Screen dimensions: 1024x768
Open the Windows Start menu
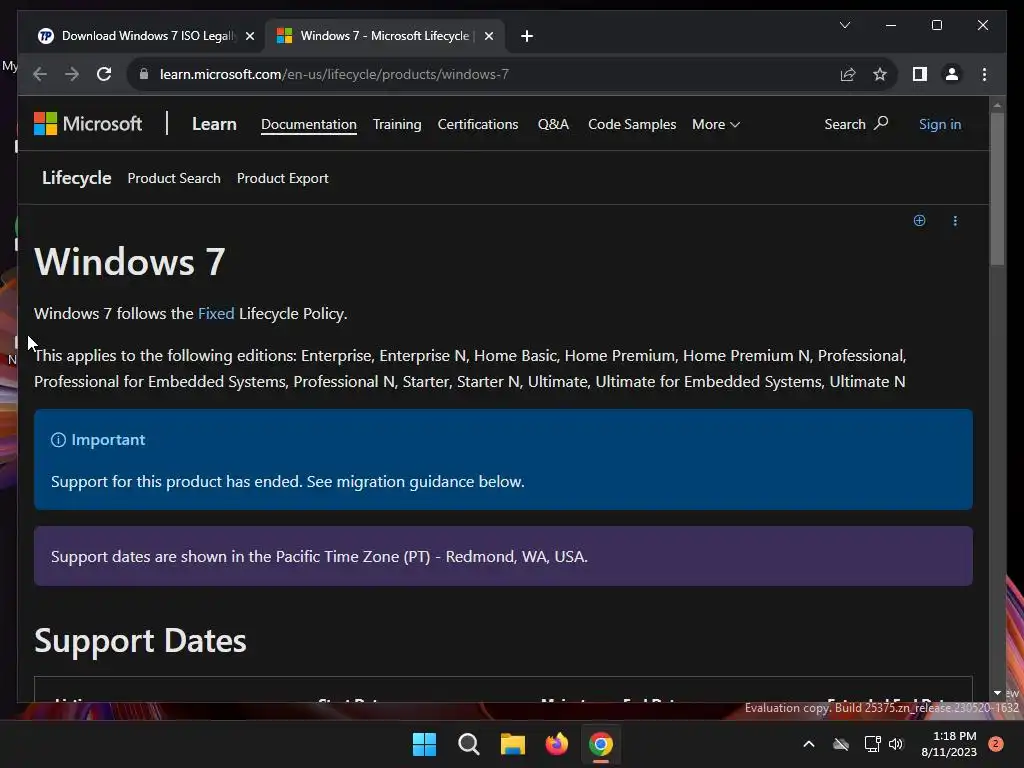point(424,744)
